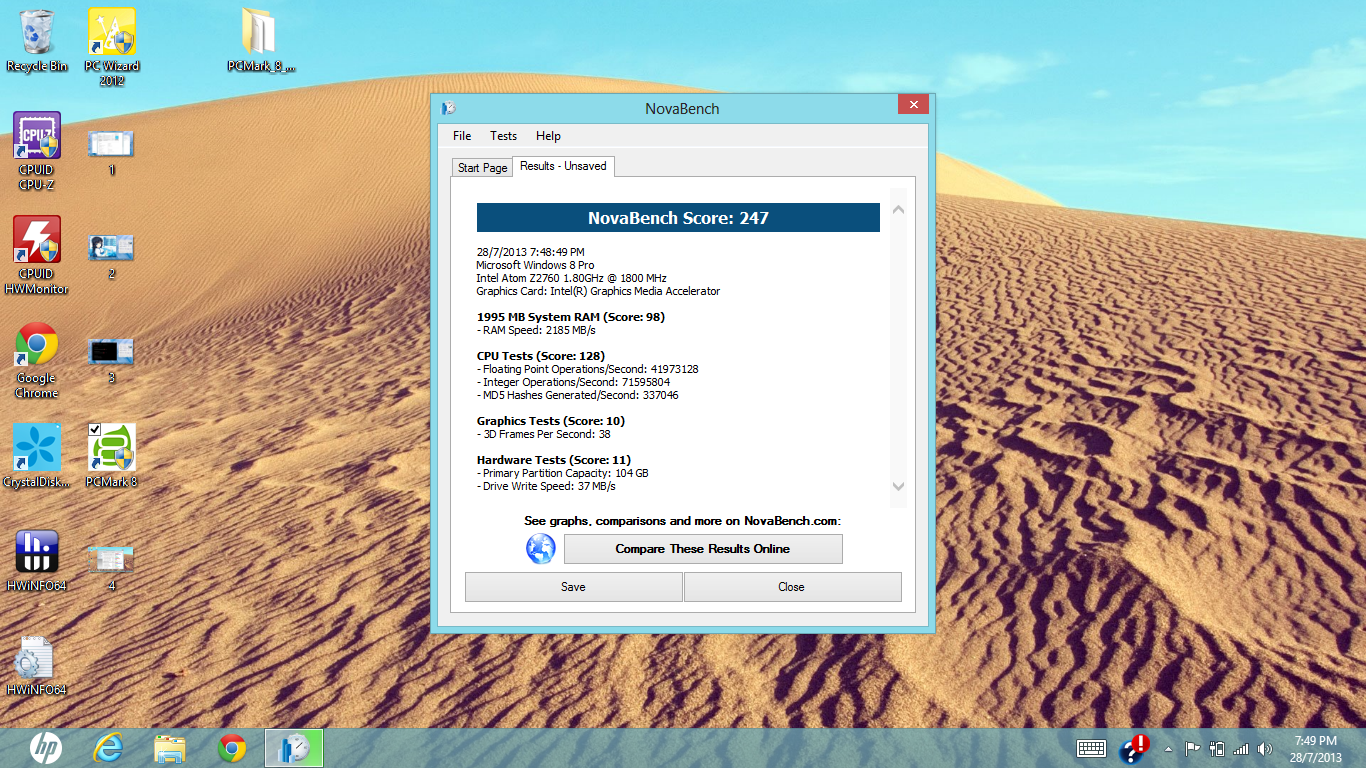
Task: Save the benchmark results
Action: point(573,587)
